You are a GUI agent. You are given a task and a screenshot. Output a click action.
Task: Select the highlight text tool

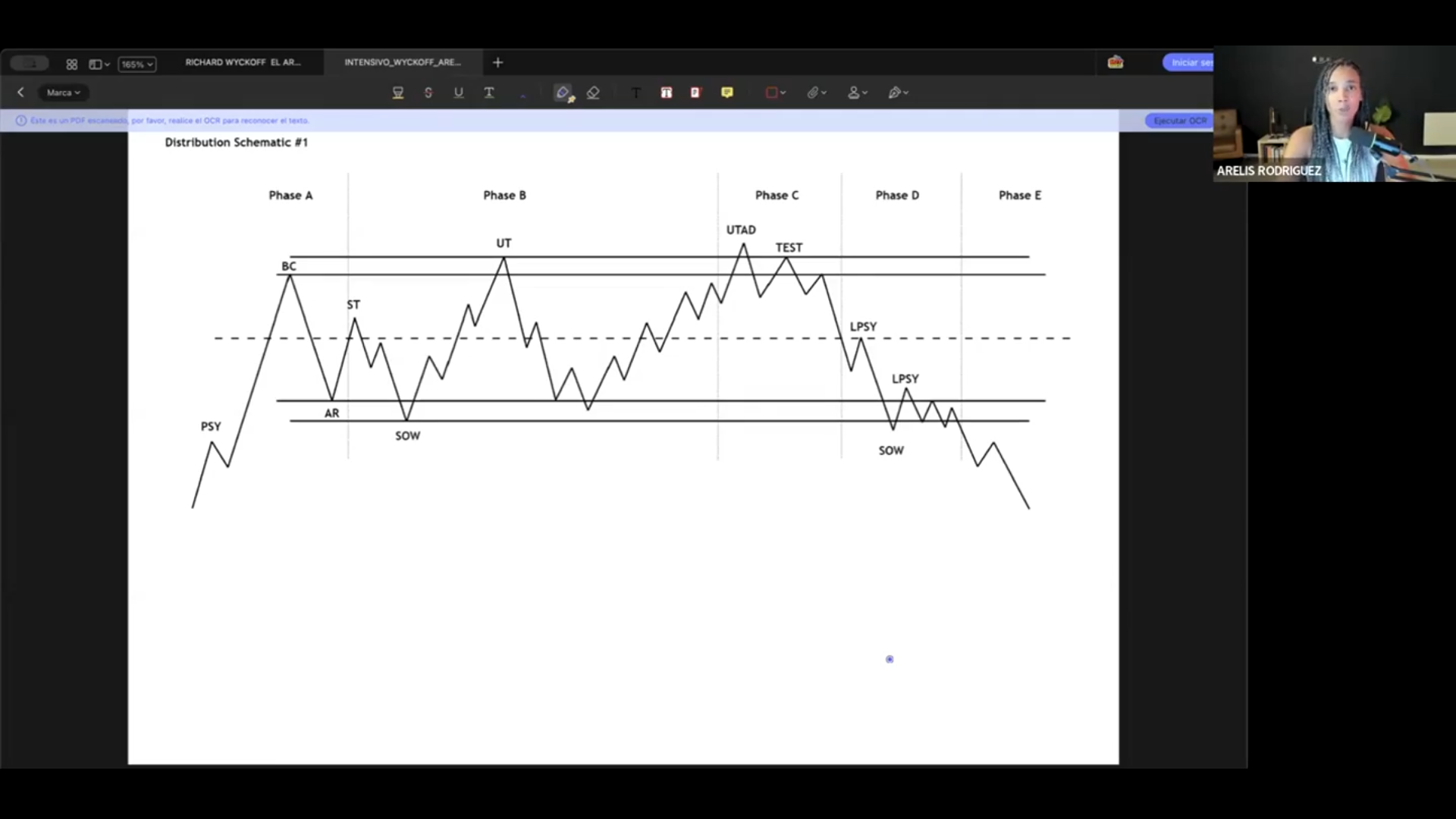397,93
